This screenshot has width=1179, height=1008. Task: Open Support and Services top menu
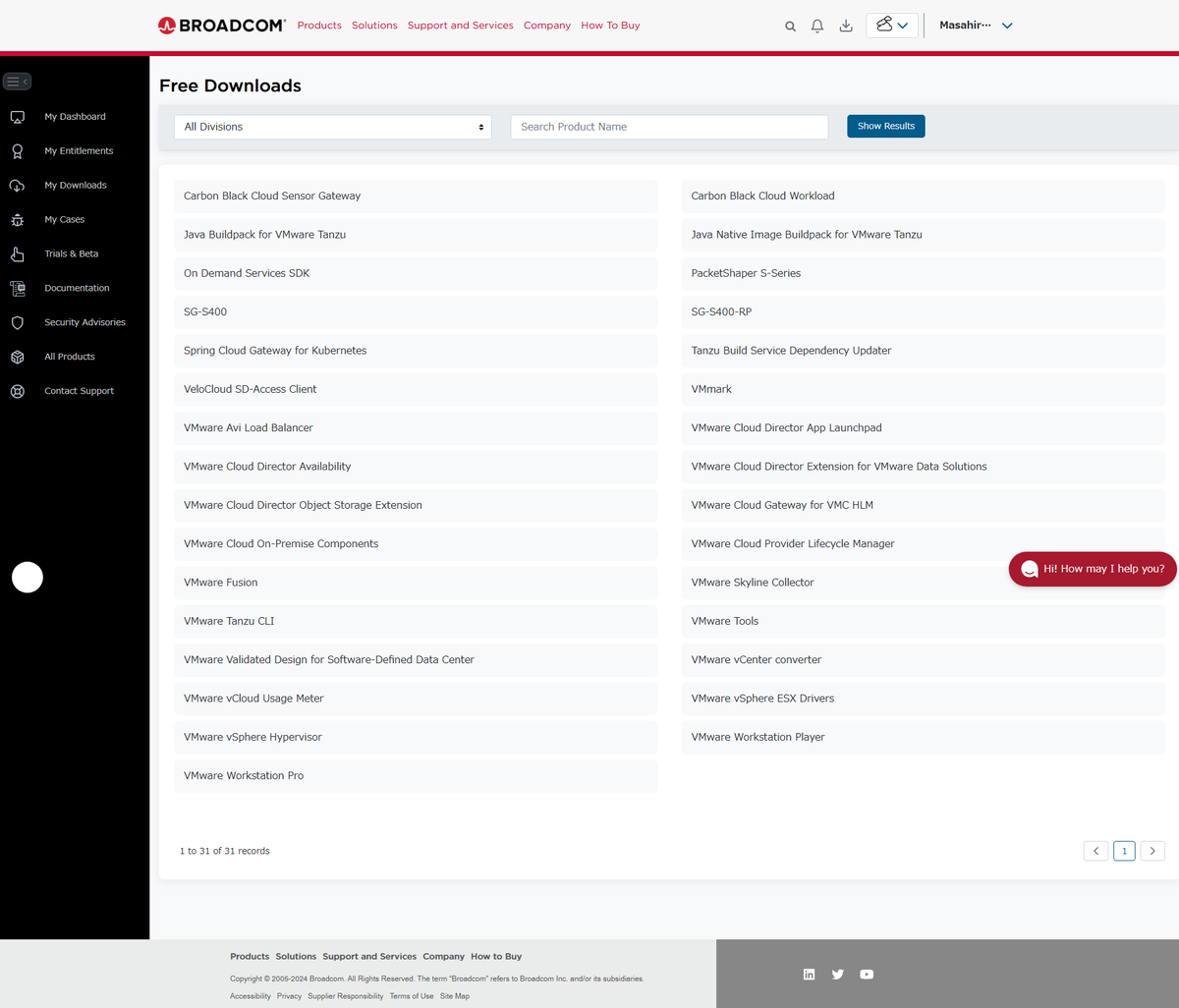pos(460,26)
